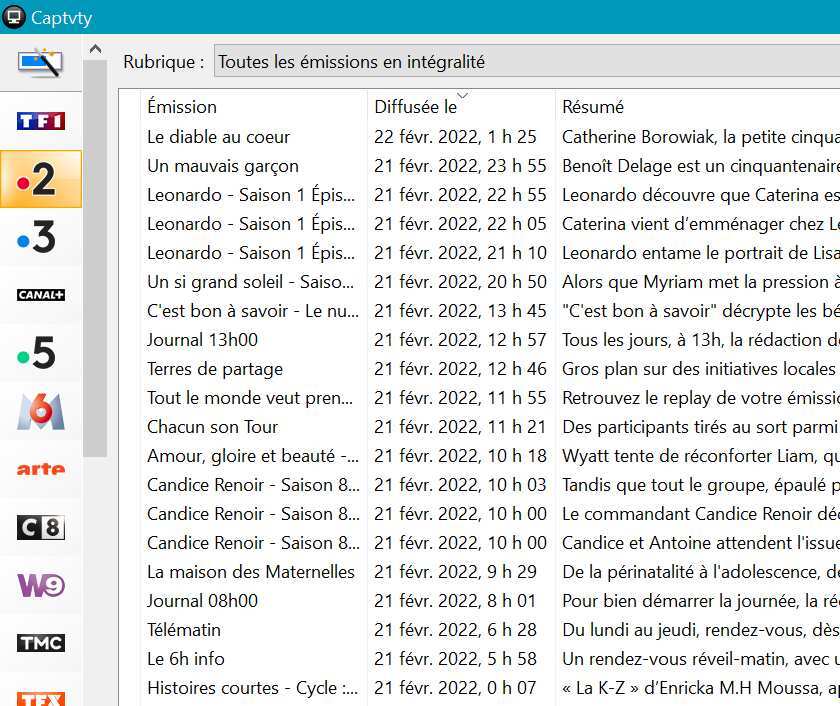
Task: Click summary starting 'Wyatt tente de réconforter'
Action: tap(701, 456)
